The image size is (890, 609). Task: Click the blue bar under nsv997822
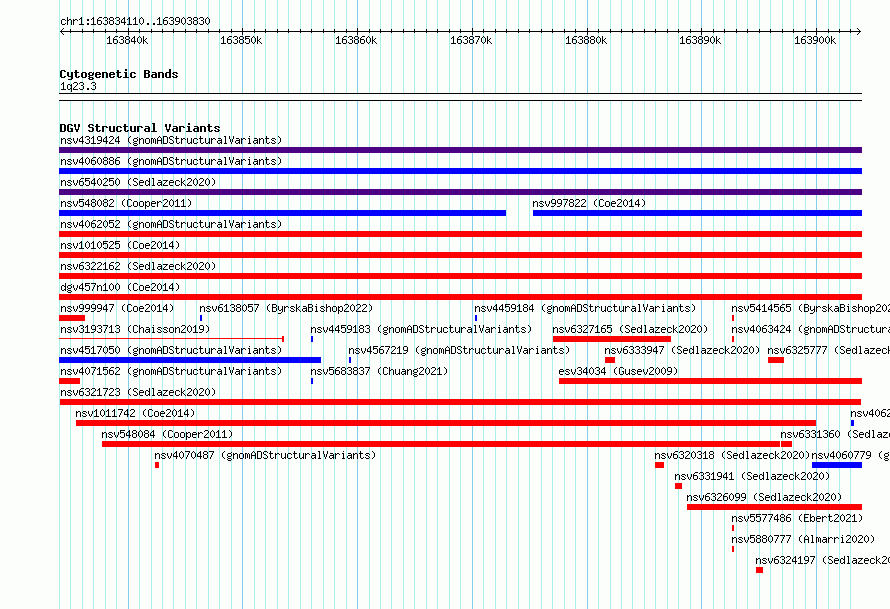[698, 213]
